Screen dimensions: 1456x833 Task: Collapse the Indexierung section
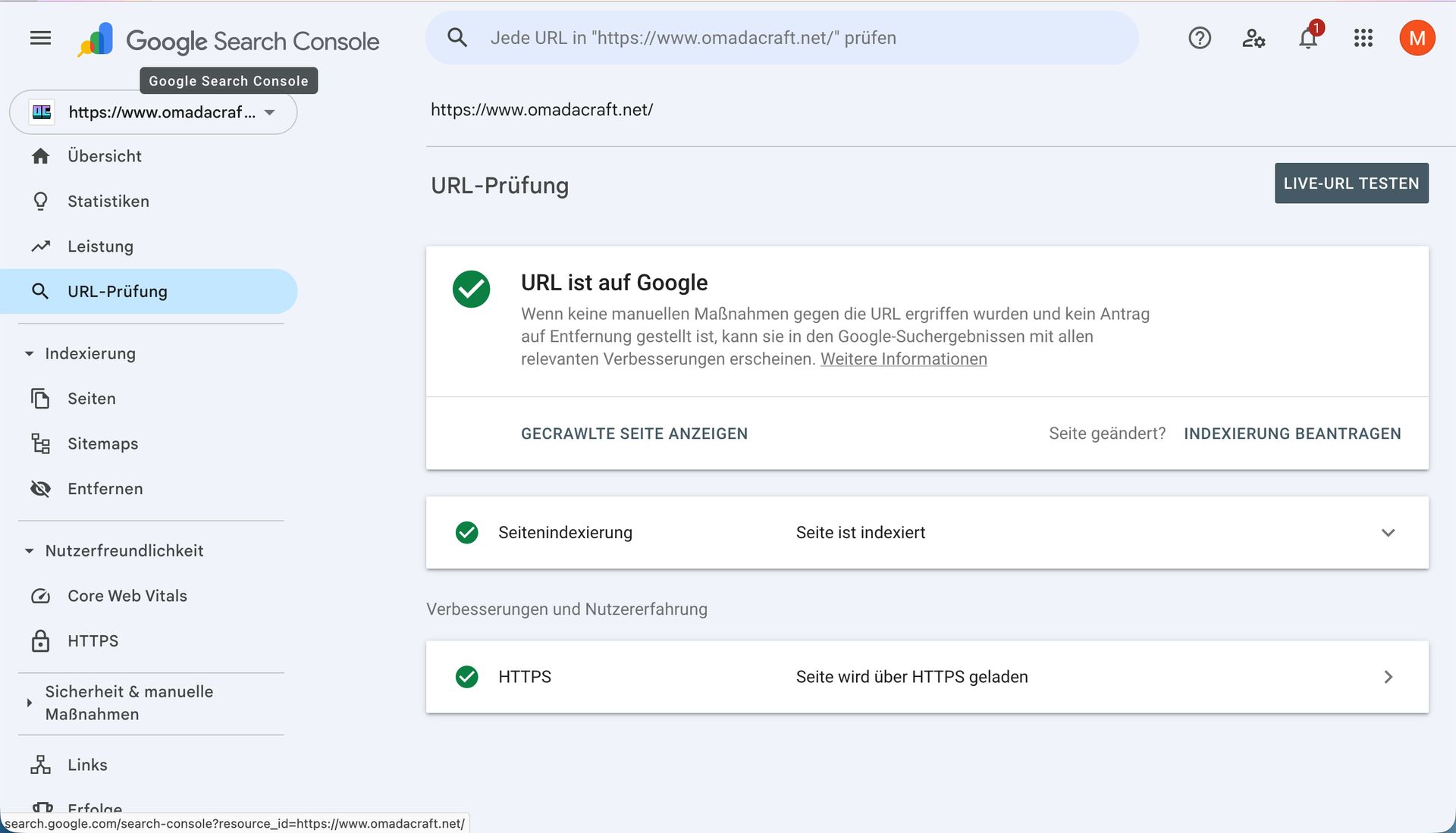coord(30,354)
